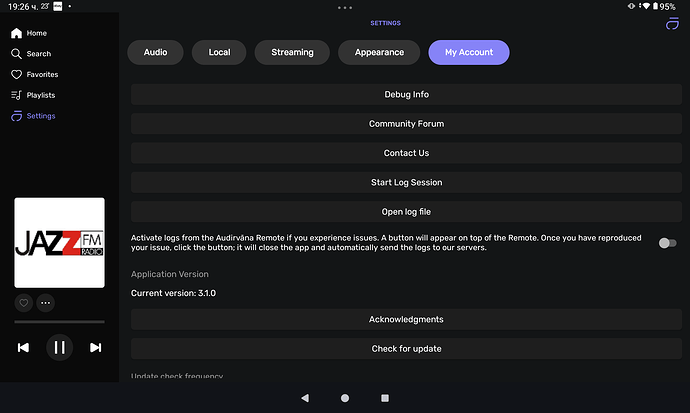
Task: Favorite the current track with heart icon
Action: tap(24, 303)
